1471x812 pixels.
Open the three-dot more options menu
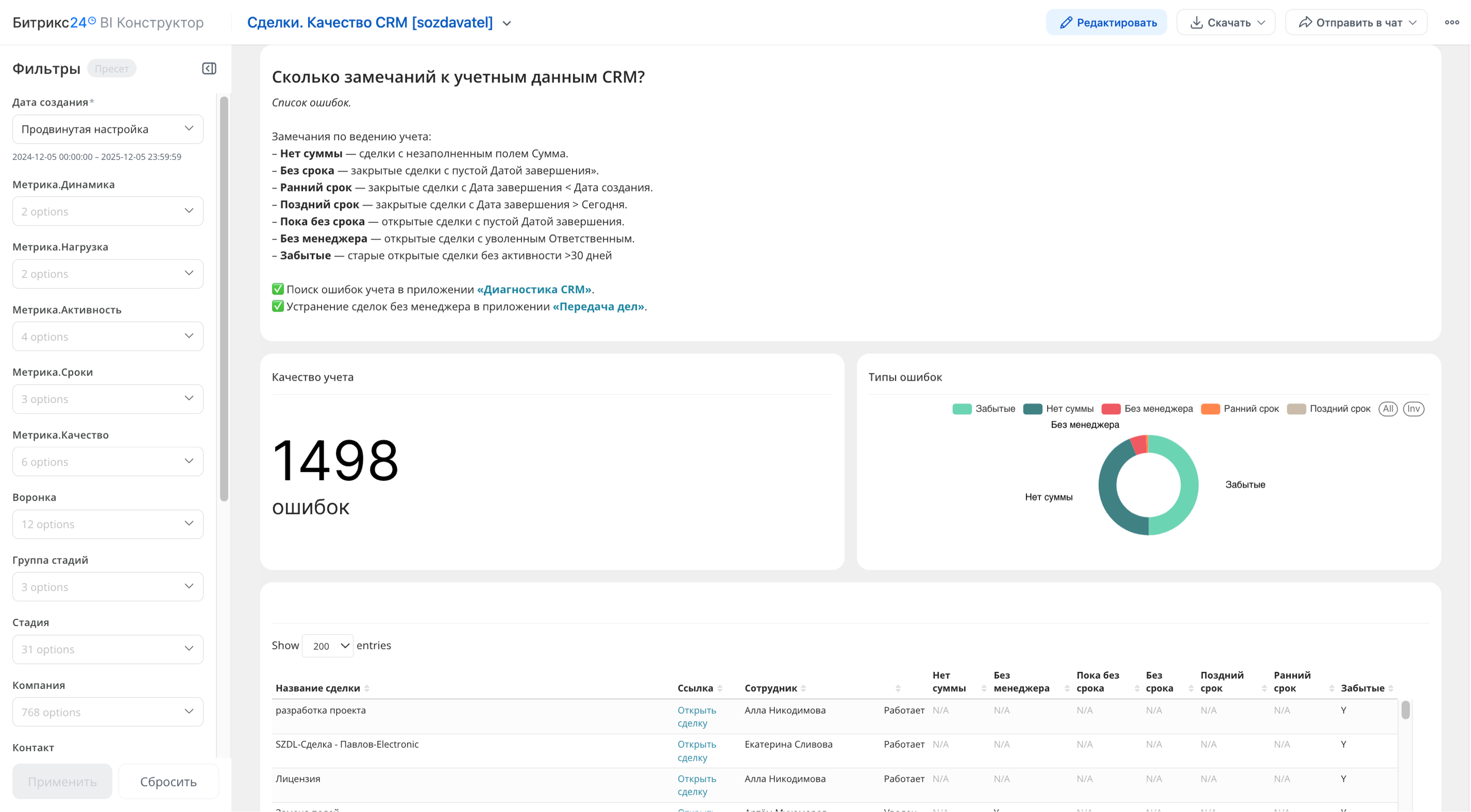1452,22
